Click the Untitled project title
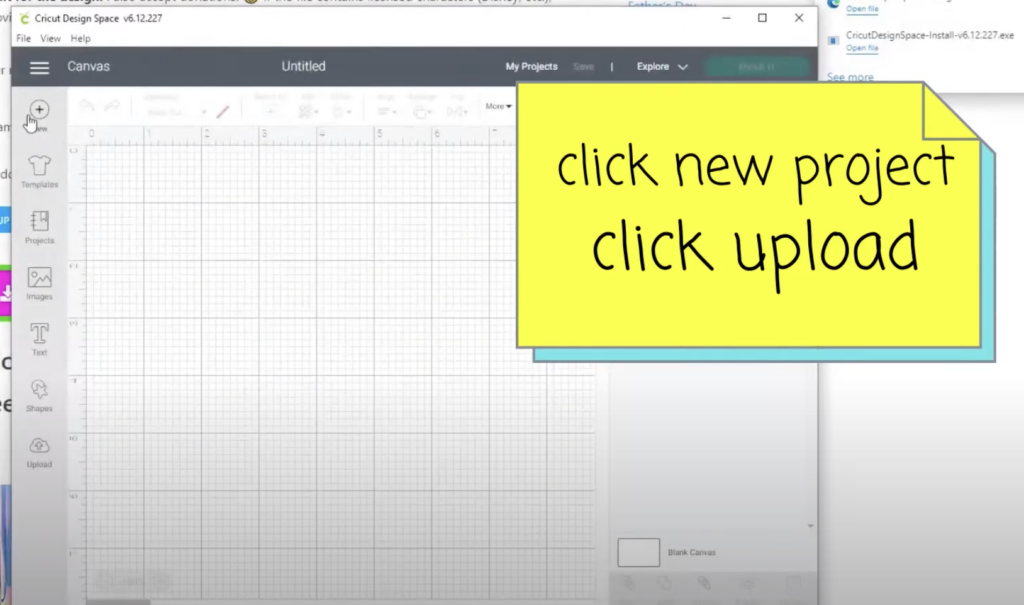 tap(303, 67)
